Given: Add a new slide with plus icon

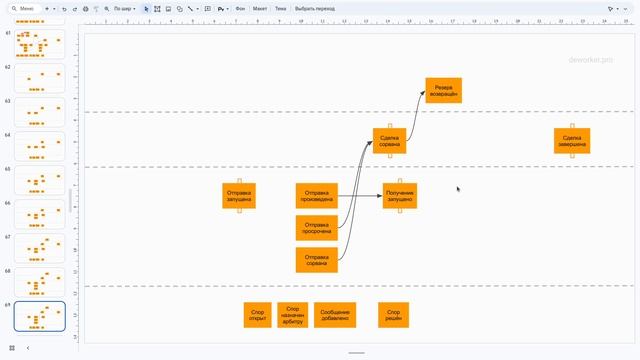Looking at the screenshot, I should (x=47, y=9).
